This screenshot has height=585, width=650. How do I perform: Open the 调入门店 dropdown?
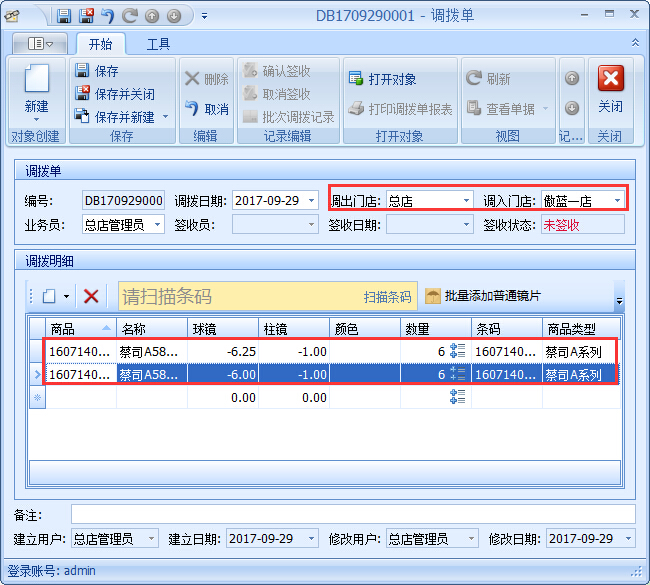tap(618, 200)
